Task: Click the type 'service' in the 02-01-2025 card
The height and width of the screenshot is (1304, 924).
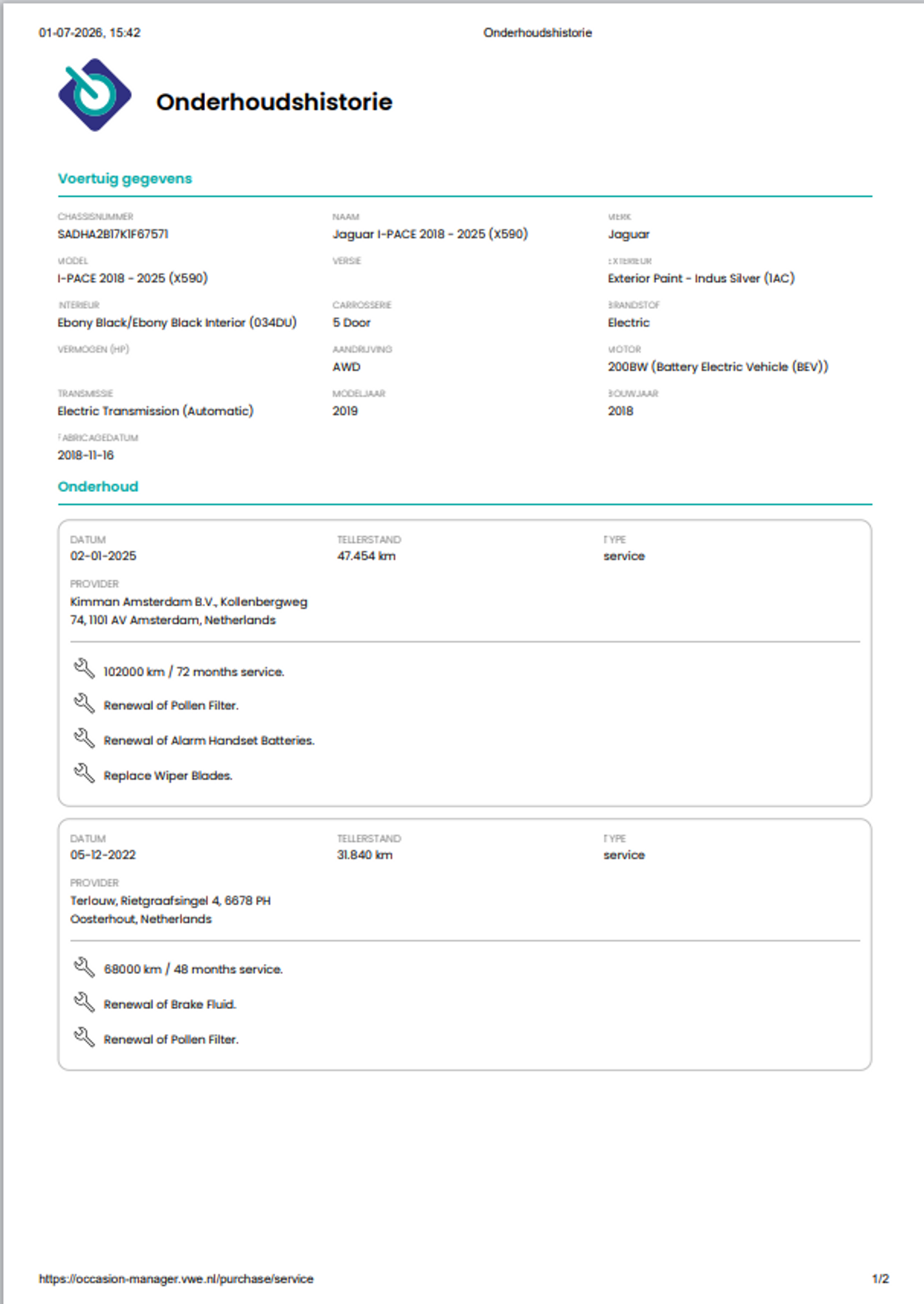Action: (x=624, y=556)
